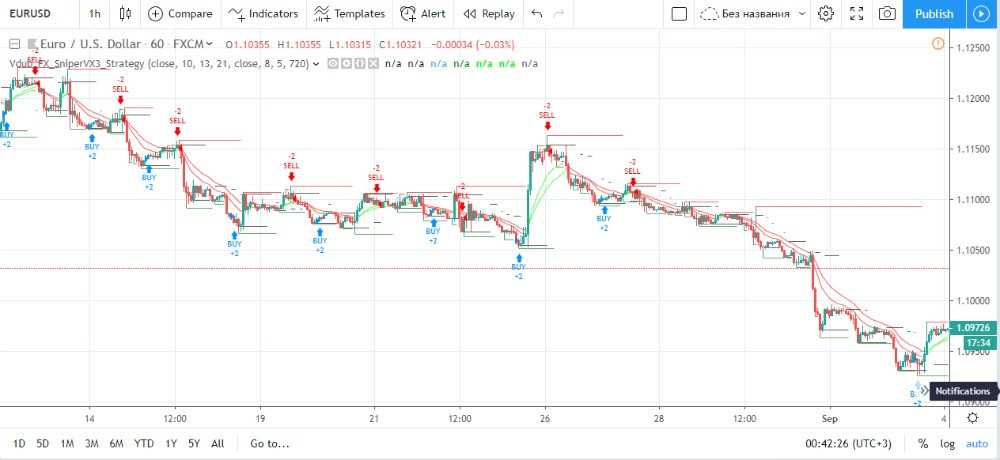Open chart settings gear icon
The height and width of the screenshot is (460, 1000).
pyautogui.click(x=826, y=14)
